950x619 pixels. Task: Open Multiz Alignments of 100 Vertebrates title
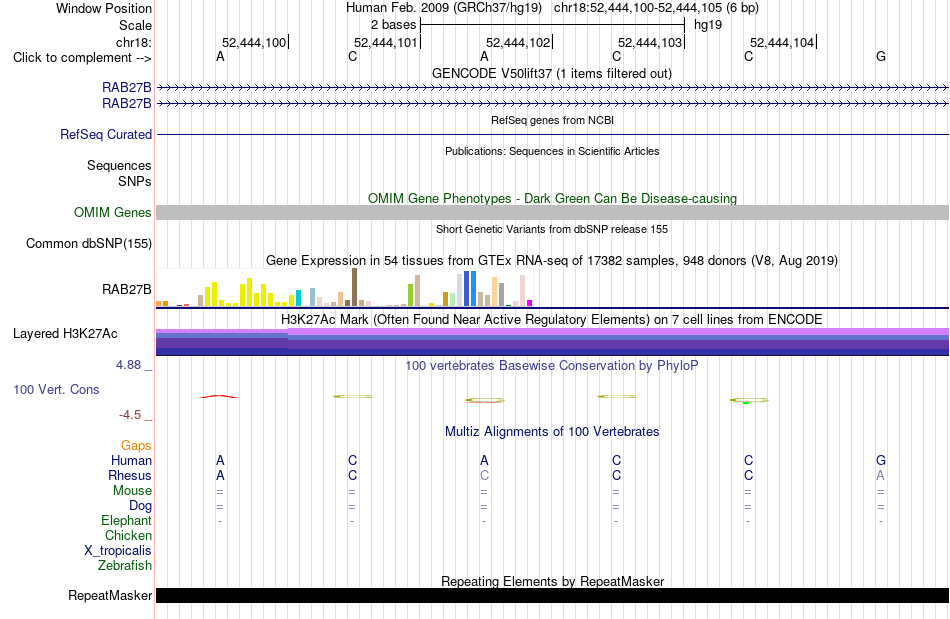point(552,431)
